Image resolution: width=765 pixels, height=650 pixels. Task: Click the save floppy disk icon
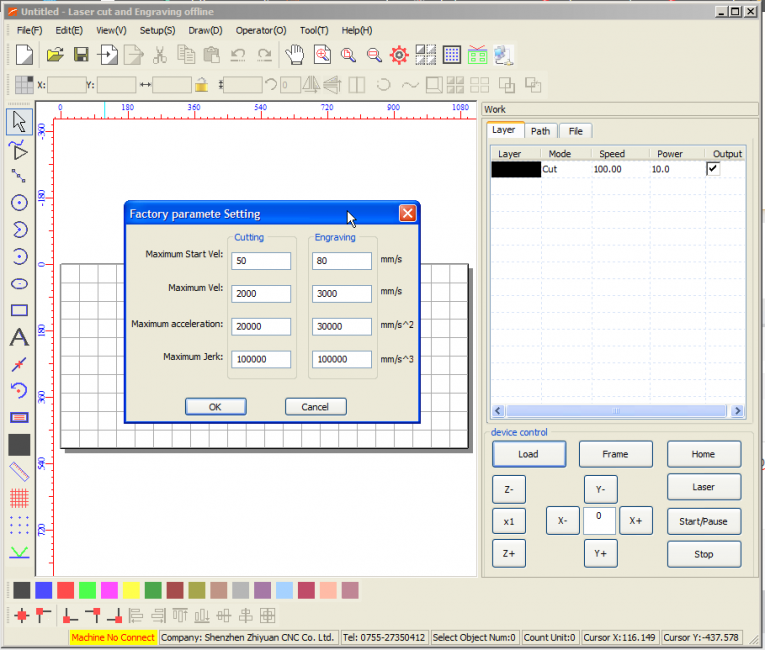click(x=81, y=54)
